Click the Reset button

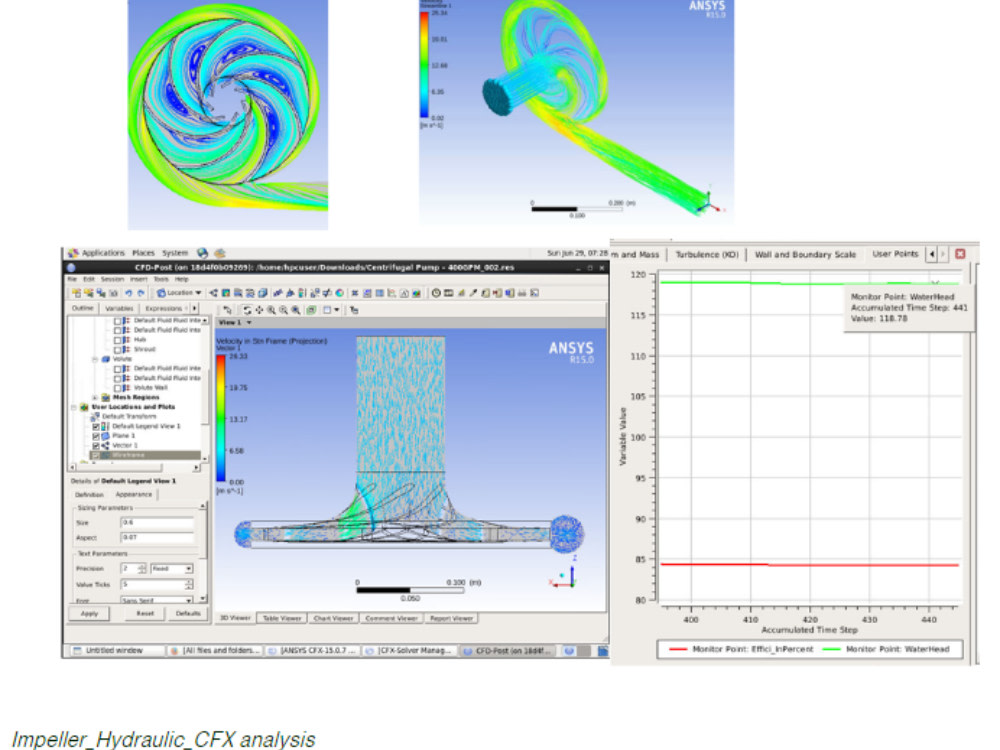pos(145,614)
